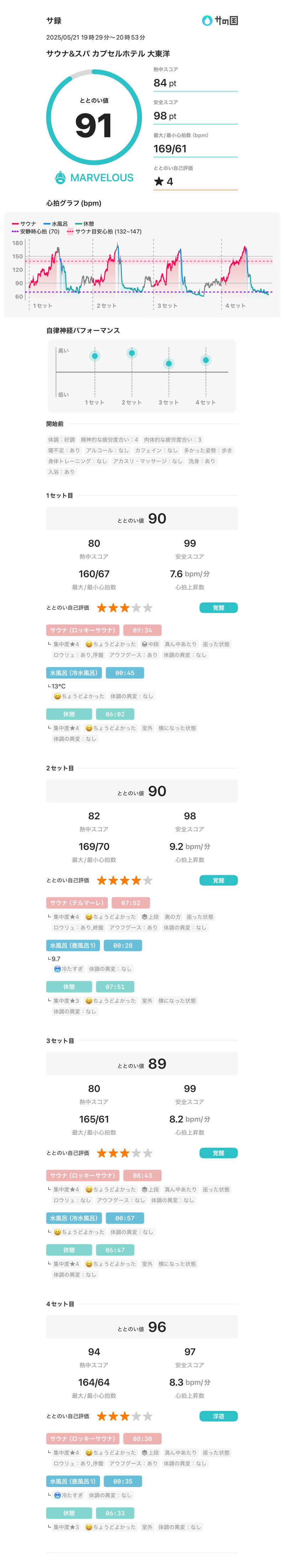Click the 奥の方 tag in 2セット目
Screen dimensions: 284x1568
click(x=173, y=917)
